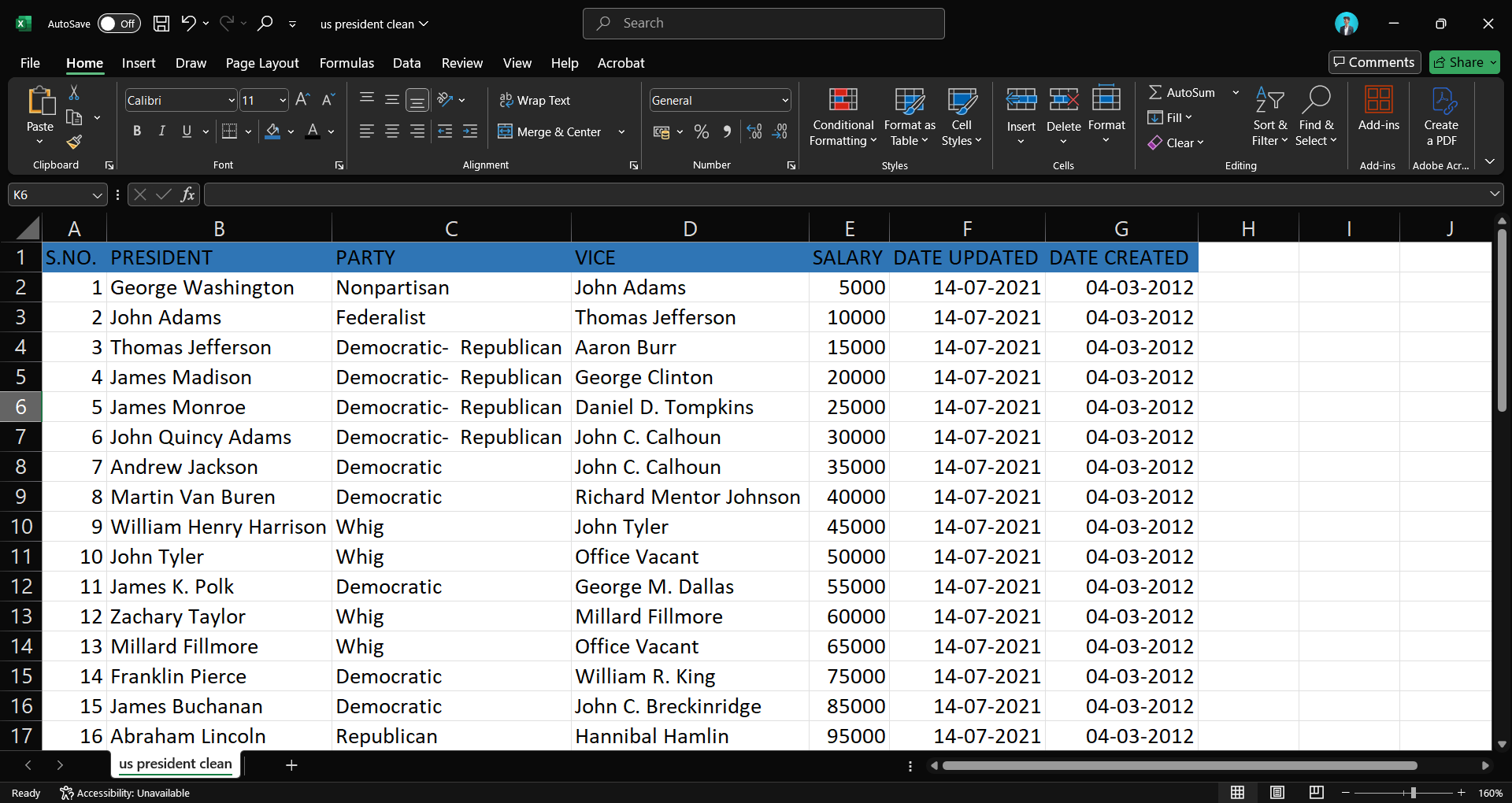Toggle Bold formatting
Viewport: 1512px width, 803px height.
pos(137,131)
